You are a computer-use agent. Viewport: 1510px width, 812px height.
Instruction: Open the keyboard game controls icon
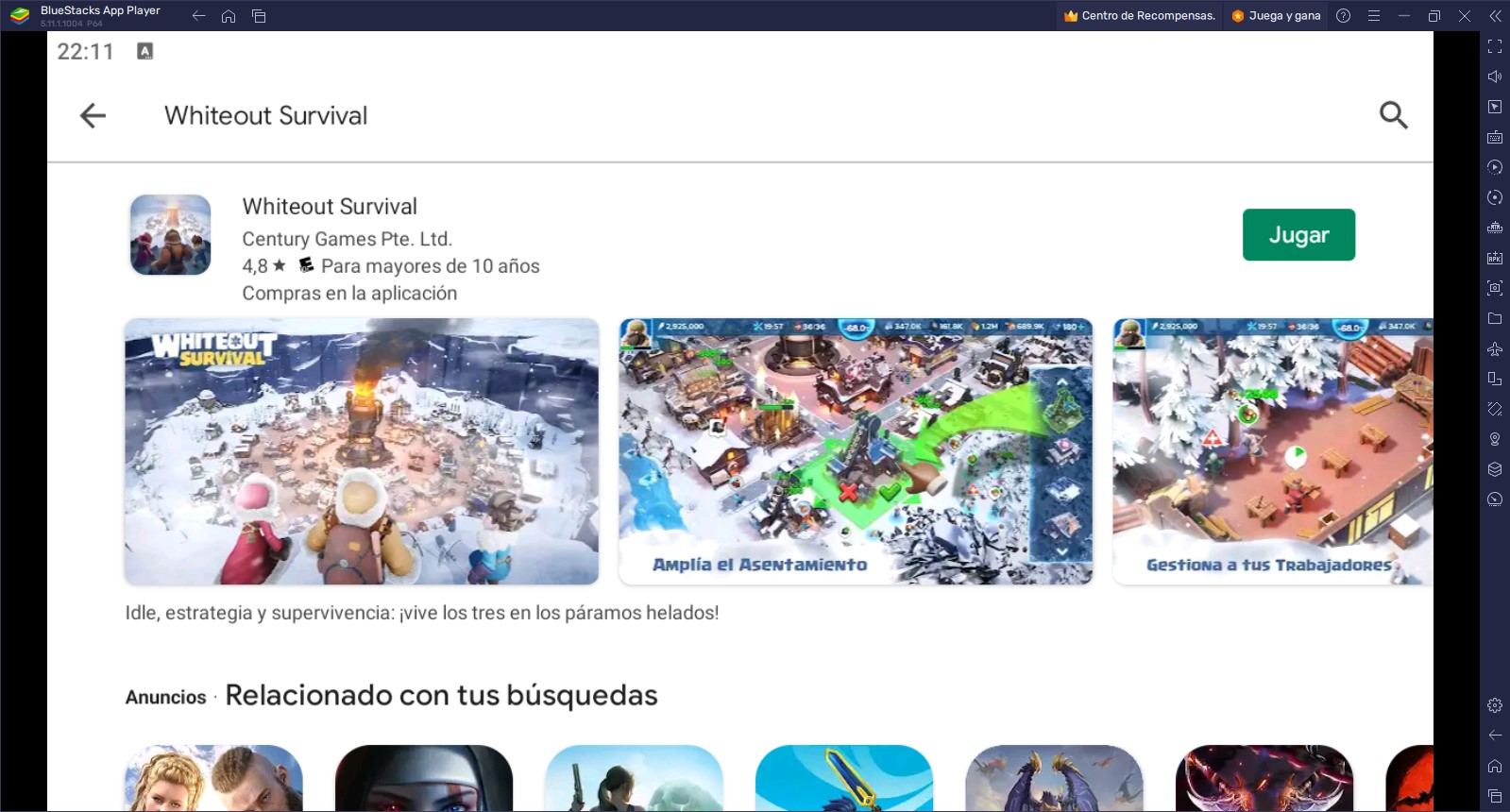pos(1495,137)
